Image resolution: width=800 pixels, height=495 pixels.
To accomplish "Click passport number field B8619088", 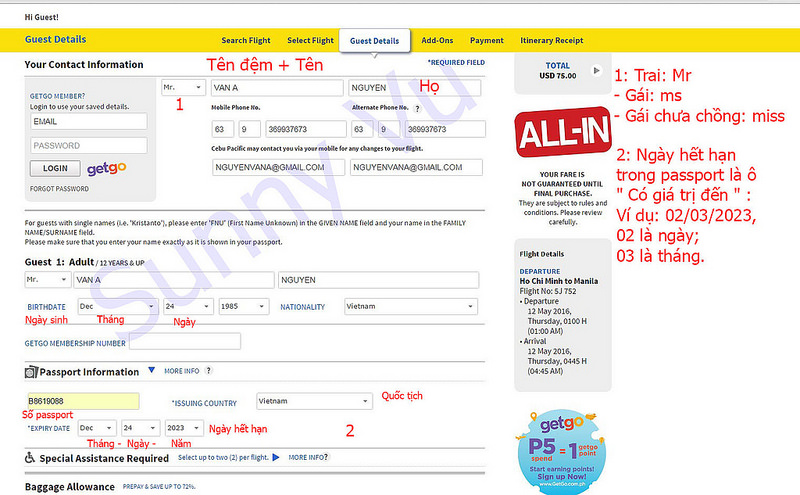I will coord(83,401).
